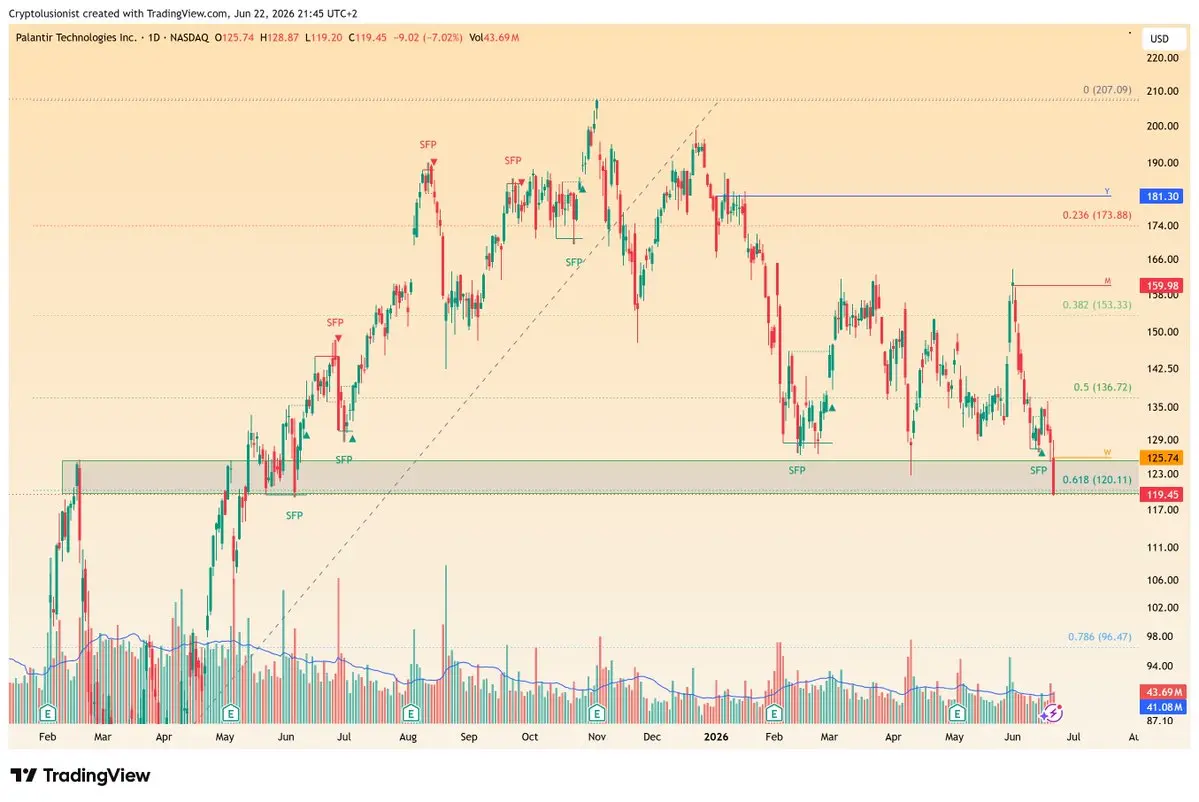Screen dimensions: 1199x802
Task: Select the blue 41.08M volume average label
Action: [x=1162, y=707]
